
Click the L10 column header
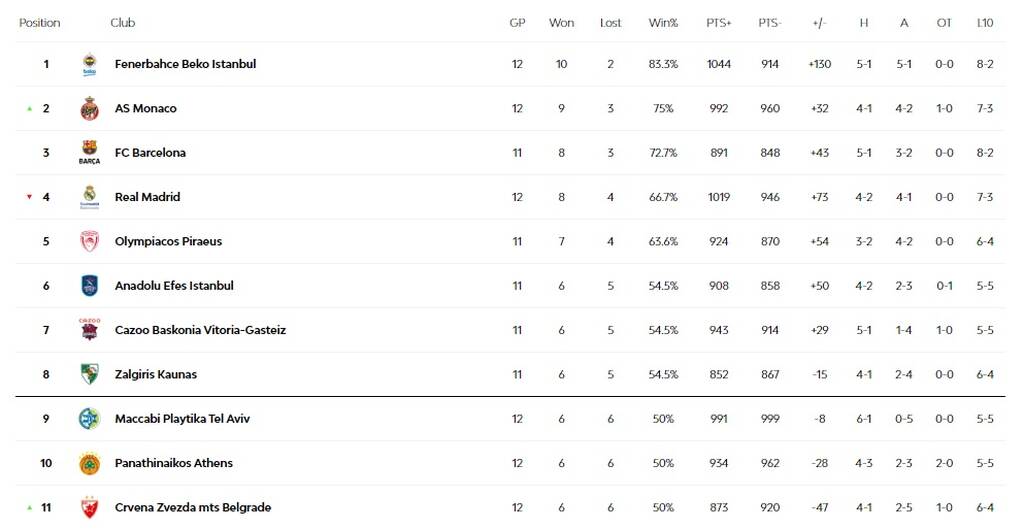pyautogui.click(x=984, y=23)
